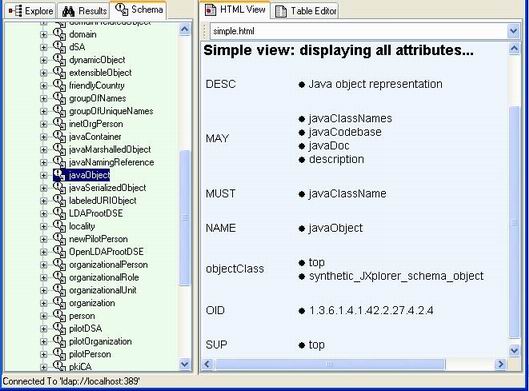Click the domain object class icon

(59, 34)
